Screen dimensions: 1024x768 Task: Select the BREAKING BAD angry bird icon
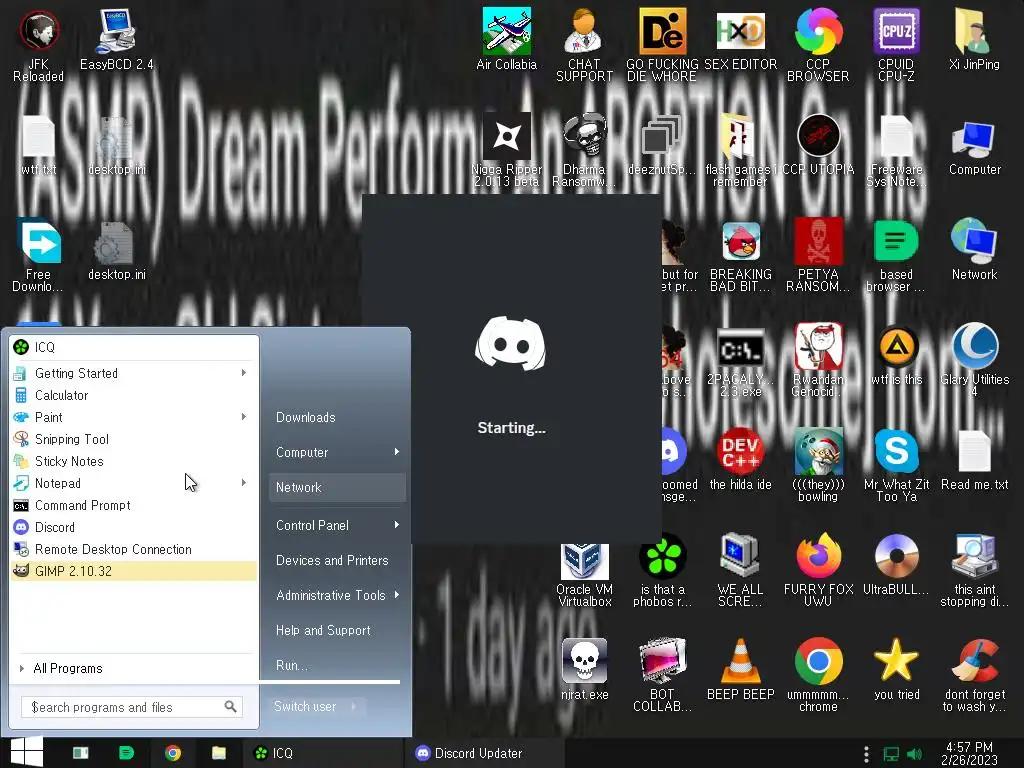[x=741, y=256]
